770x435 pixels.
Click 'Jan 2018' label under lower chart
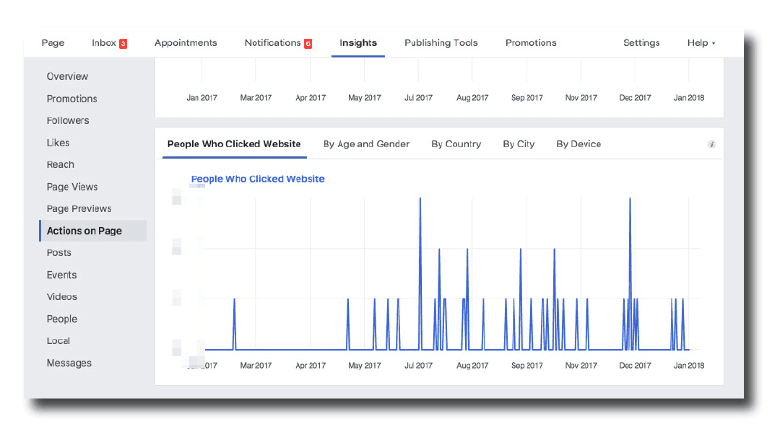coord(688,366)
